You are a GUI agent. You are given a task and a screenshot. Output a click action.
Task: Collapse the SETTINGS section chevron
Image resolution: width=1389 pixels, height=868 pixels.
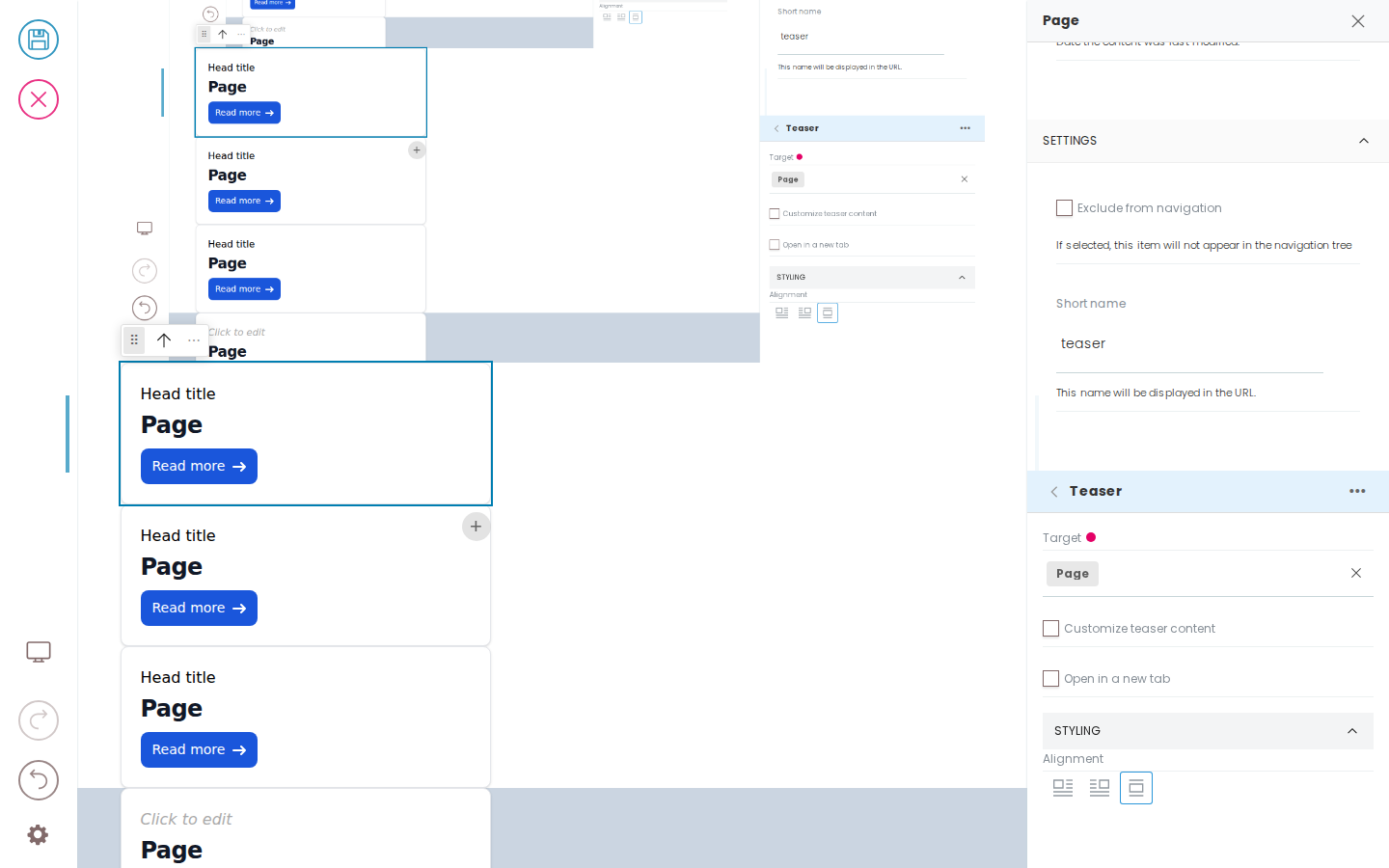[1364, 141]
